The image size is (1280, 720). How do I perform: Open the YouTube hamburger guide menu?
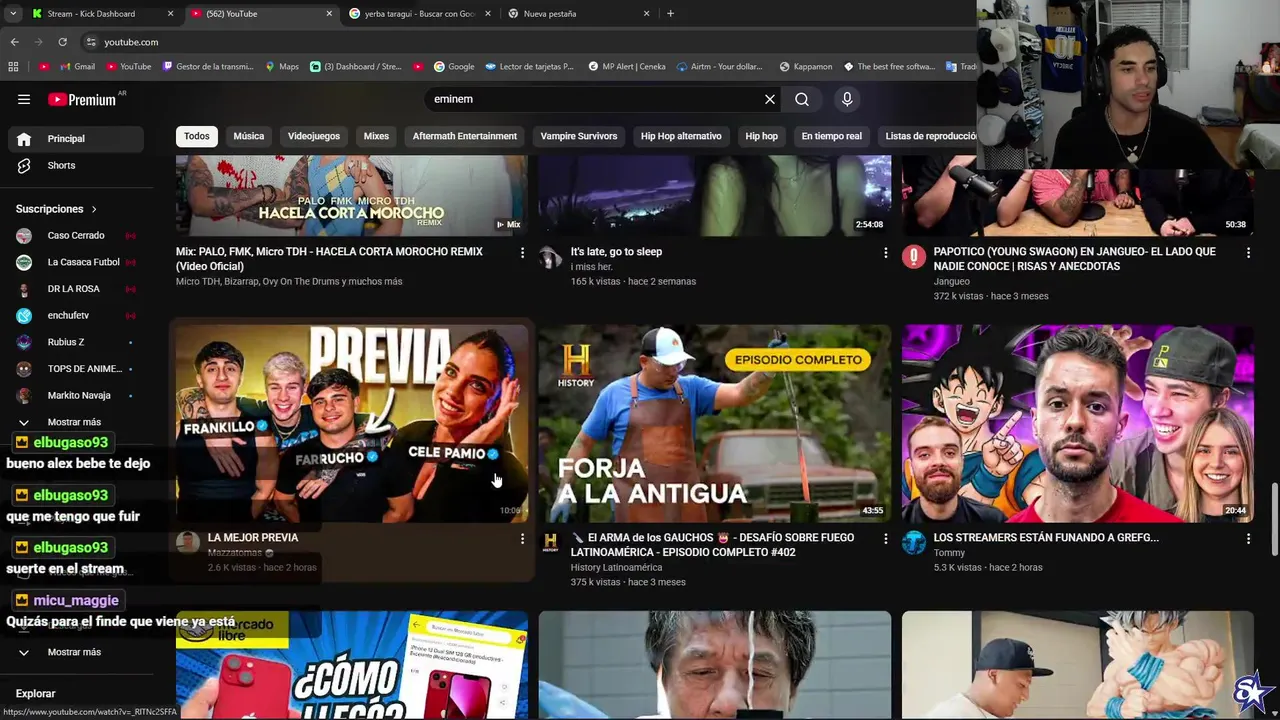[24, 99]
